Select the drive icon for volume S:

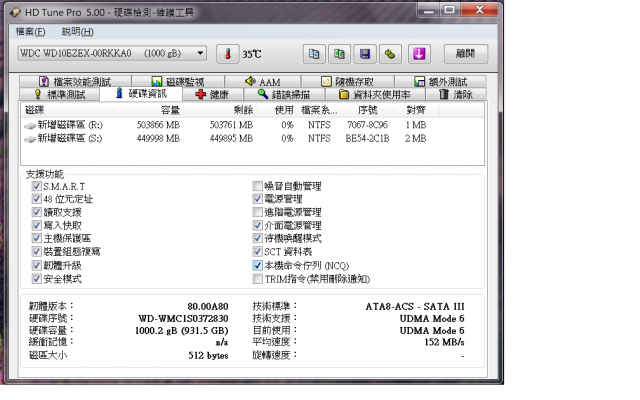[x=30, y=140]
